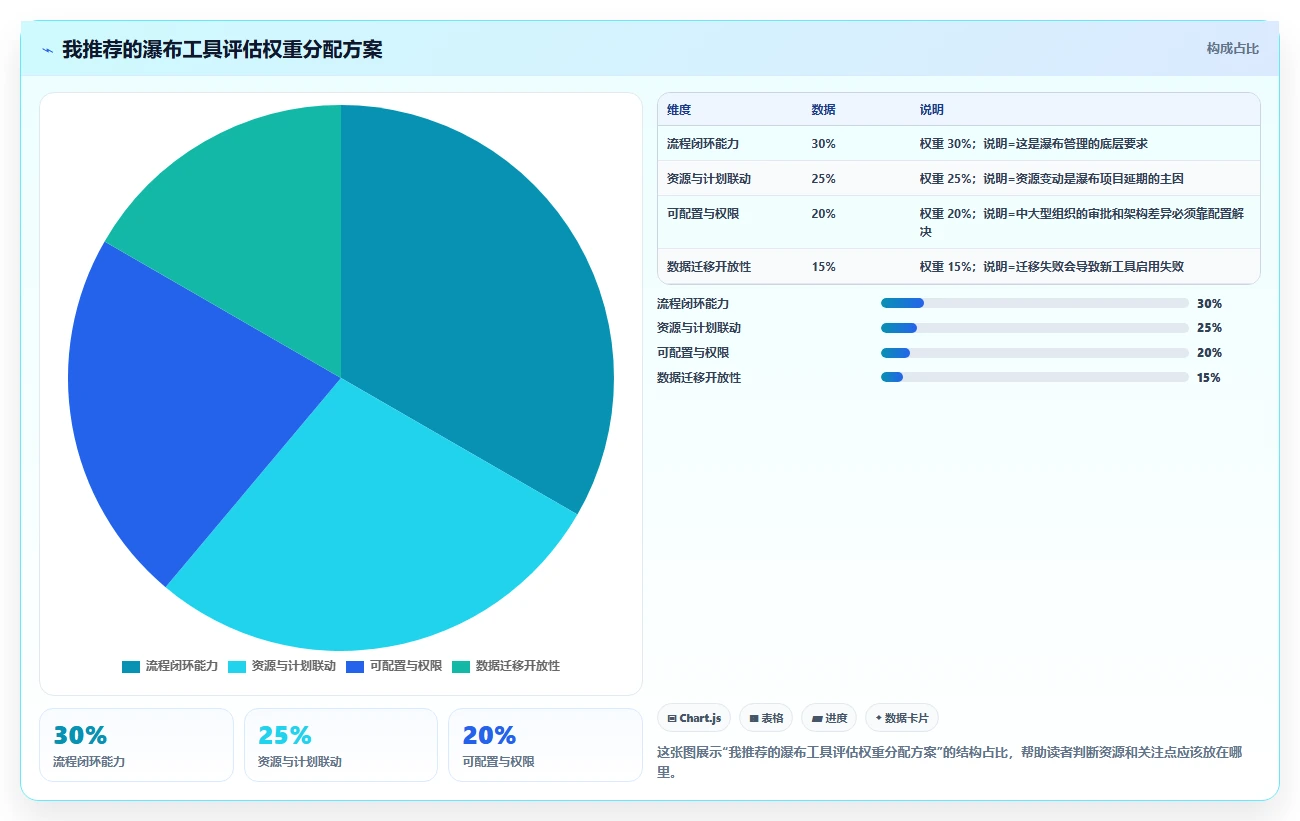
Task: Click table cell 可配置与权限
Action: [x=703, y=214]
